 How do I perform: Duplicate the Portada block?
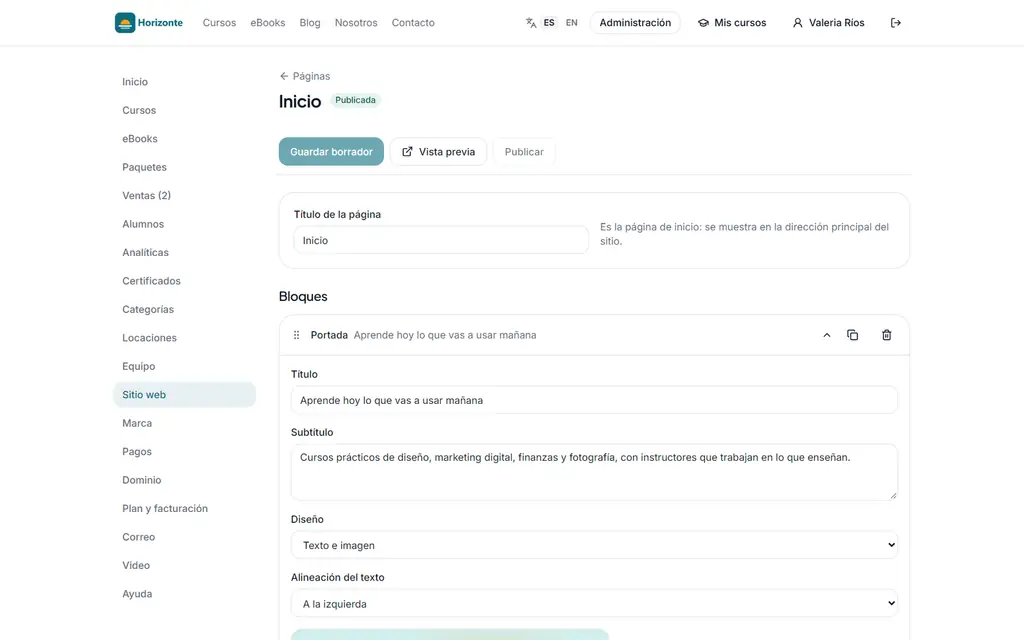point(852,335)
